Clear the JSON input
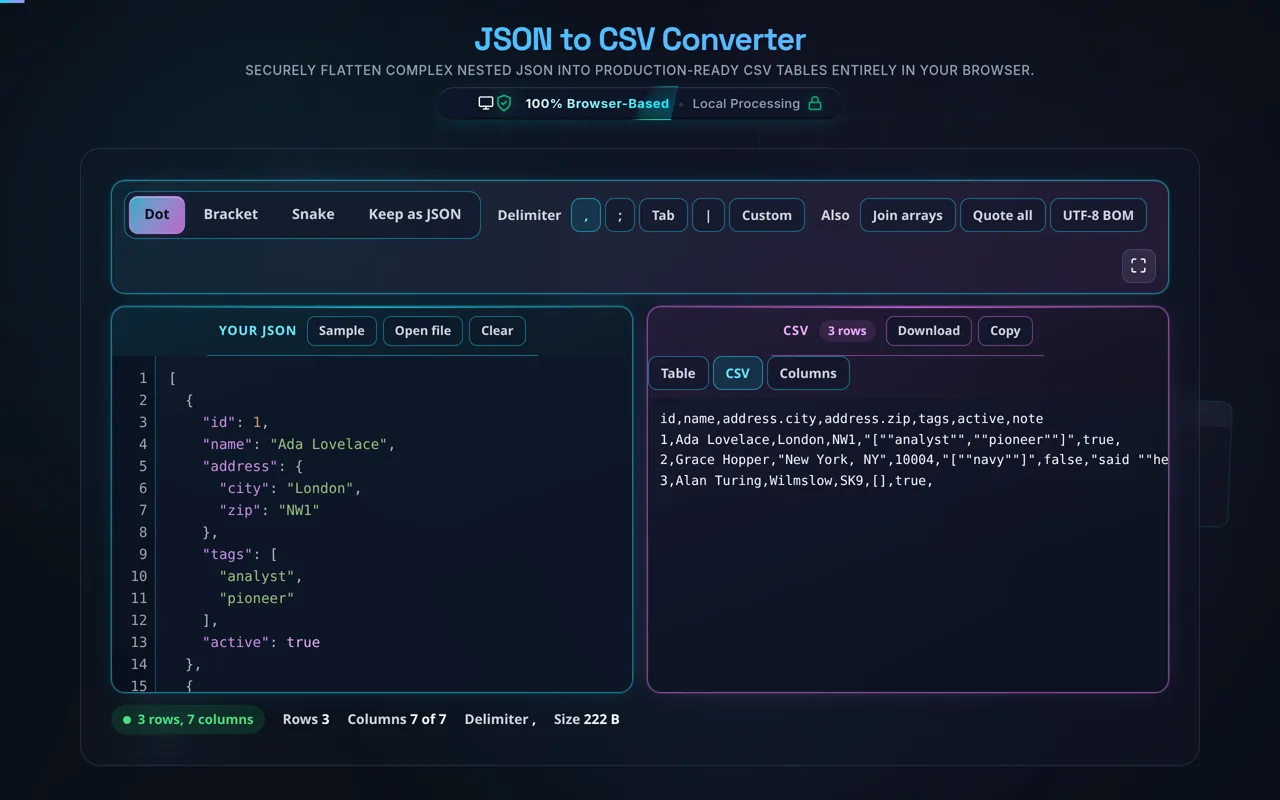 click(x=497, y=331)
